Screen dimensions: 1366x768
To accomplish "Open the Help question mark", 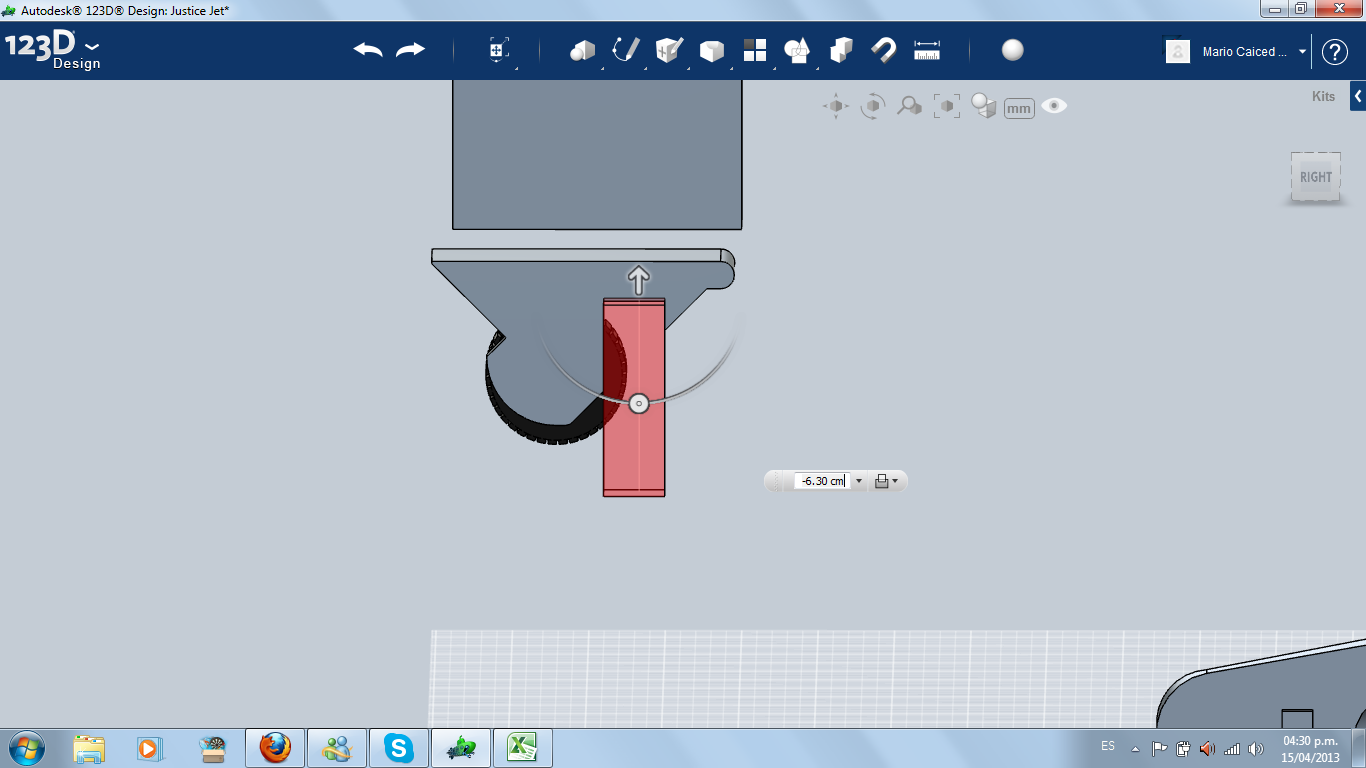I will pos(1335,52).
